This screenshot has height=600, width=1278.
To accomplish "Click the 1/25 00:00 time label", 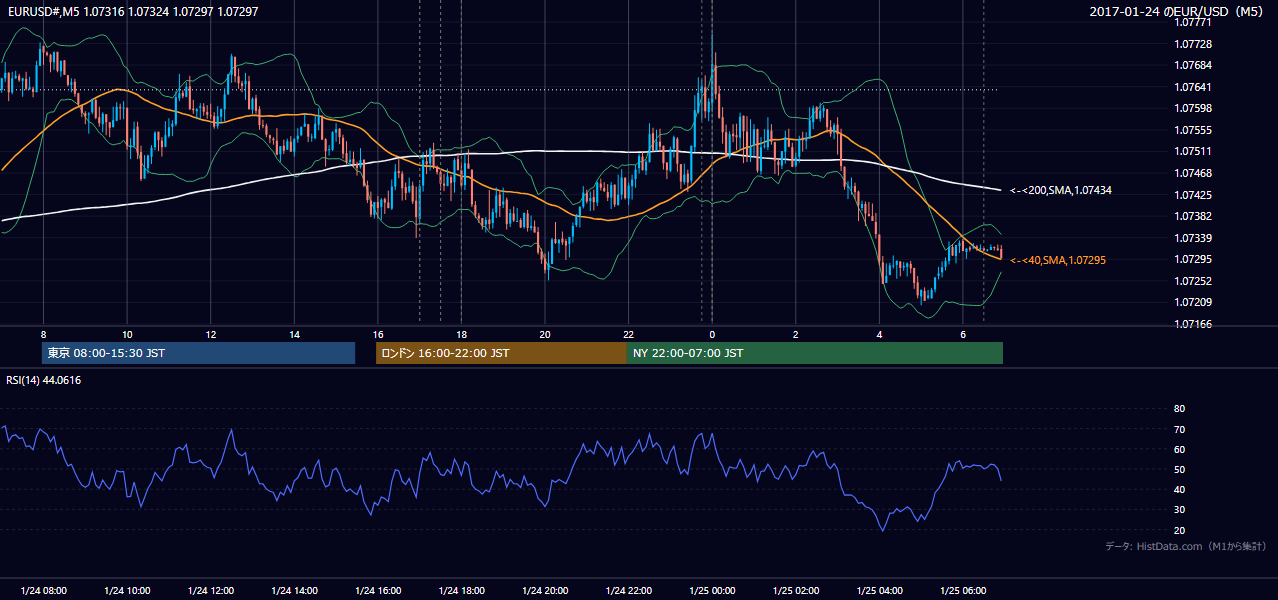I will pos(712,590).
